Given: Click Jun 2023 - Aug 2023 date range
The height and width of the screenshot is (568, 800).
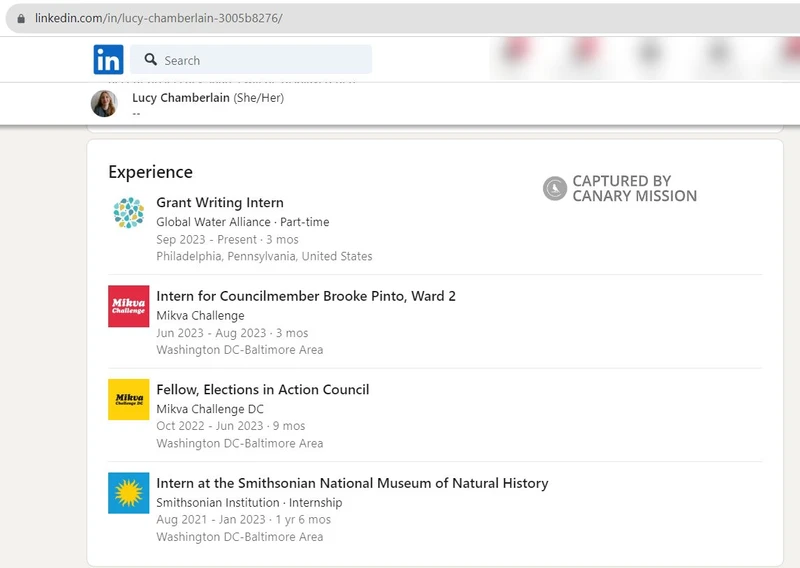Looking at the screenshot, I should [211, 333].
